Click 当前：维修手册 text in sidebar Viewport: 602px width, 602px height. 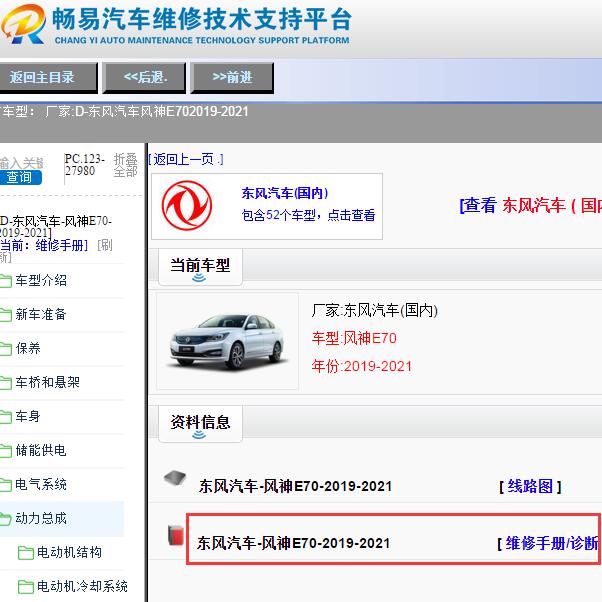pos(44,245)
